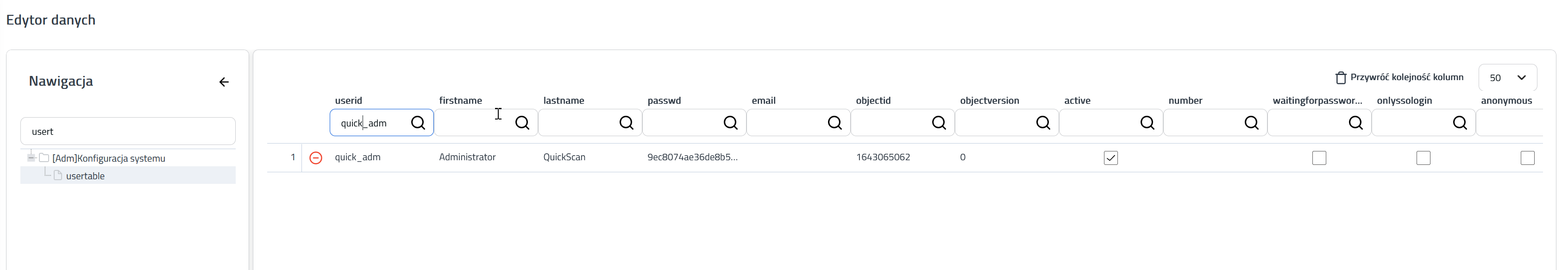Image resolution: width=1568 pixels, height=270 pixels.
Task: Click the search icon in email filter
Action: (x=834, y=123)
